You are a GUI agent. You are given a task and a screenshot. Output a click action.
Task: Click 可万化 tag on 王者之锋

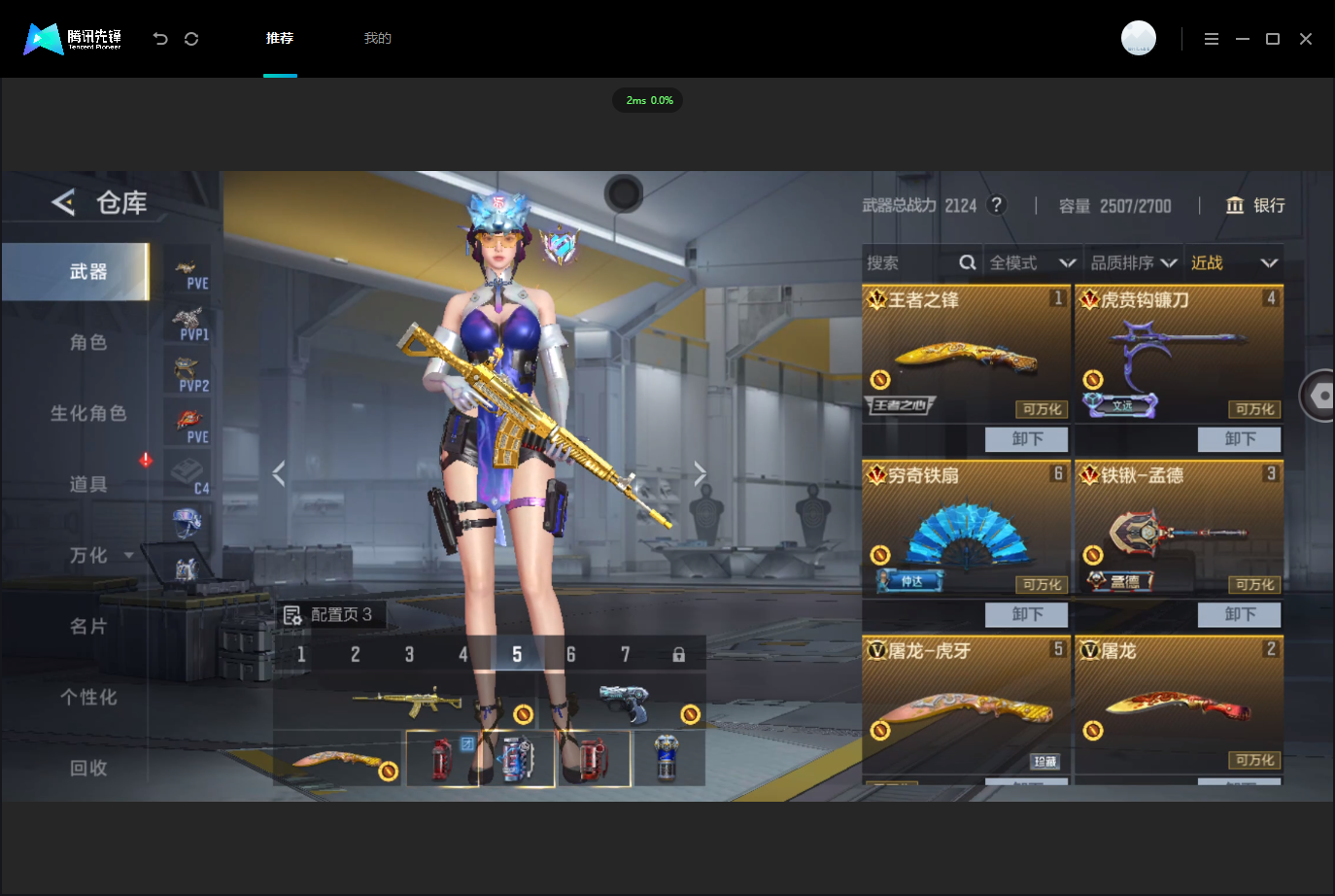pos(1042,410)
